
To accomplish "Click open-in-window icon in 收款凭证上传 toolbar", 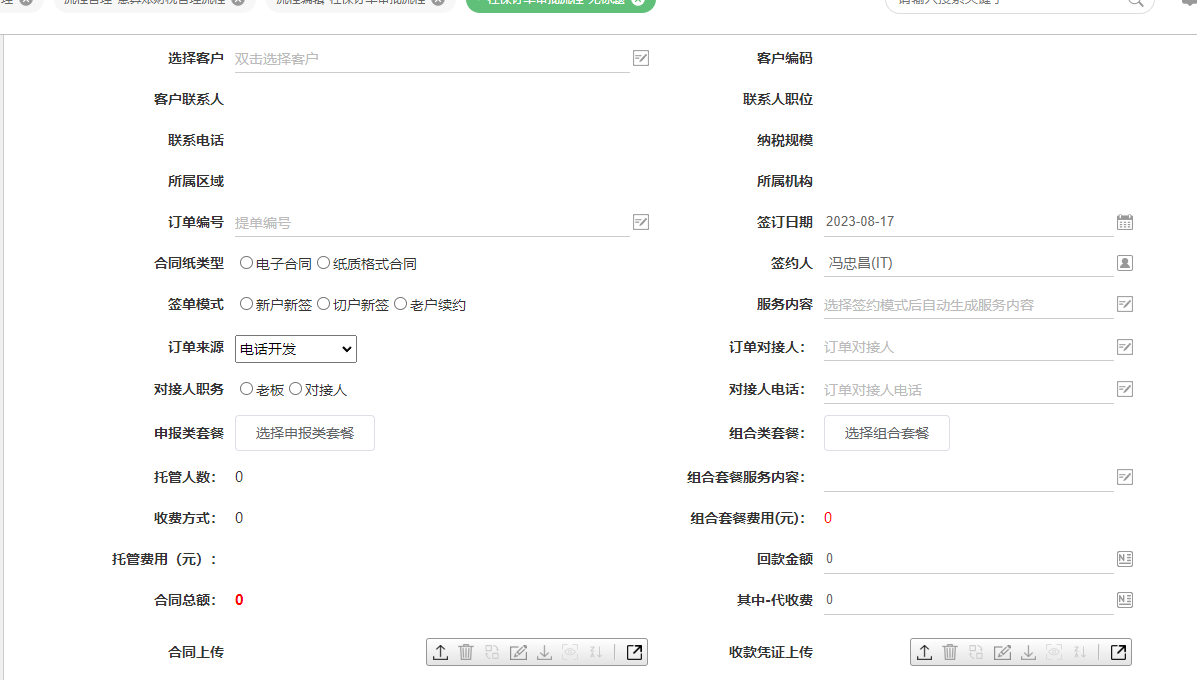I will pos(1118,653).
